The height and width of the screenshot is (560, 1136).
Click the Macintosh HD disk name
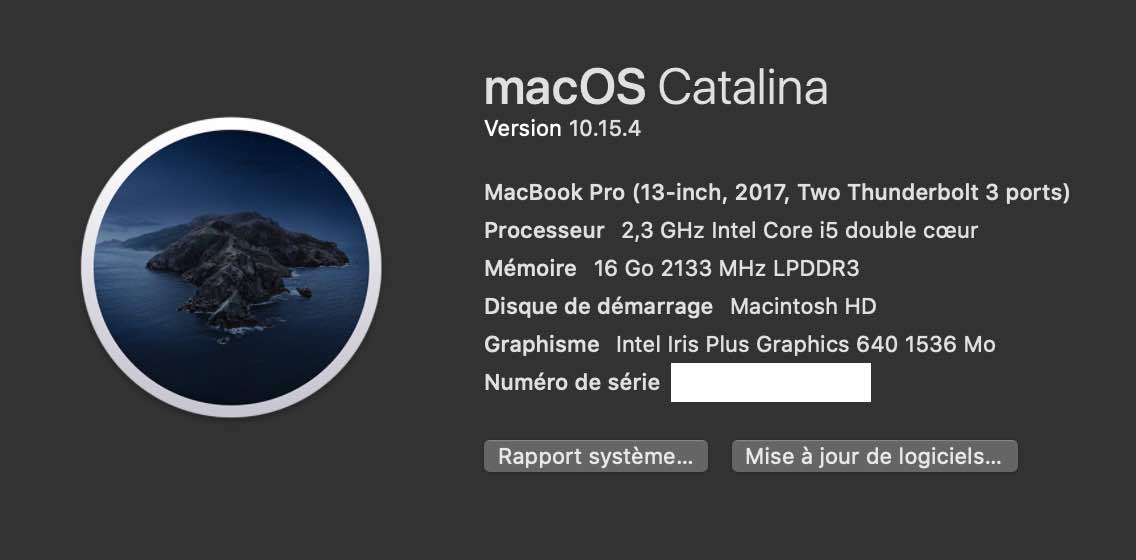tap(803, 307)
